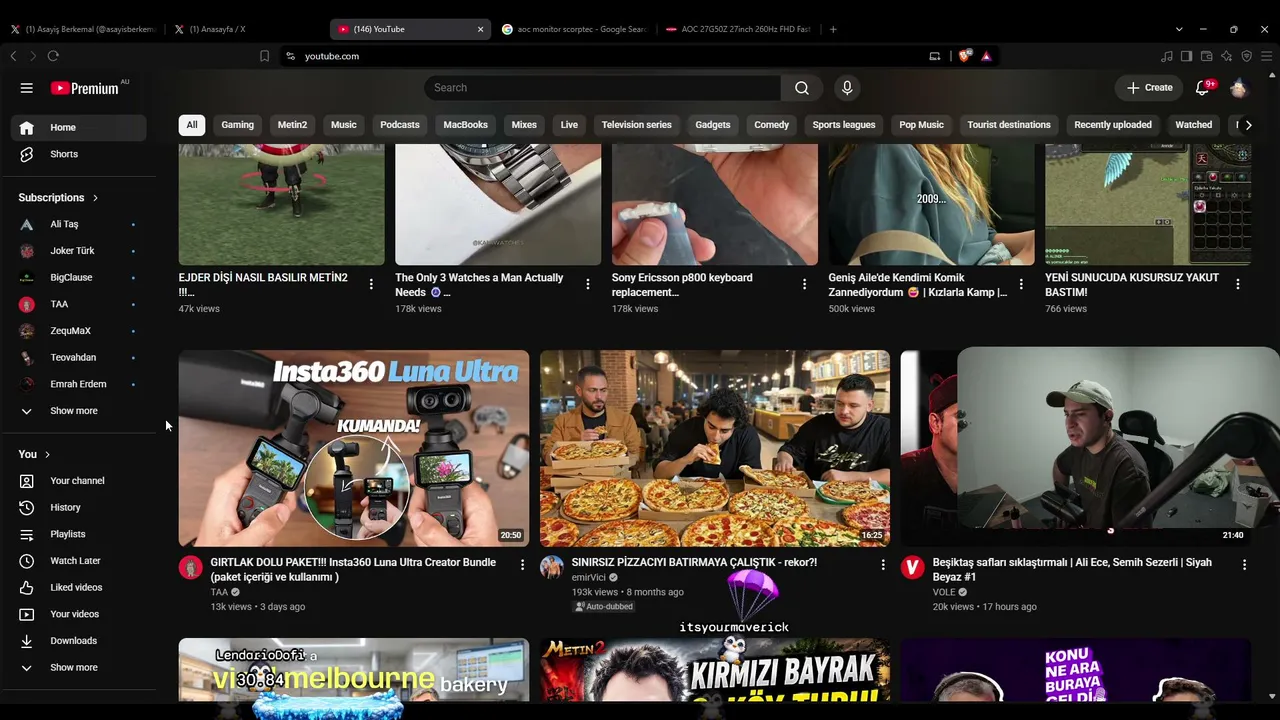Open the Insta360 Luna Ultra video thumbnail

click(354, 448)
